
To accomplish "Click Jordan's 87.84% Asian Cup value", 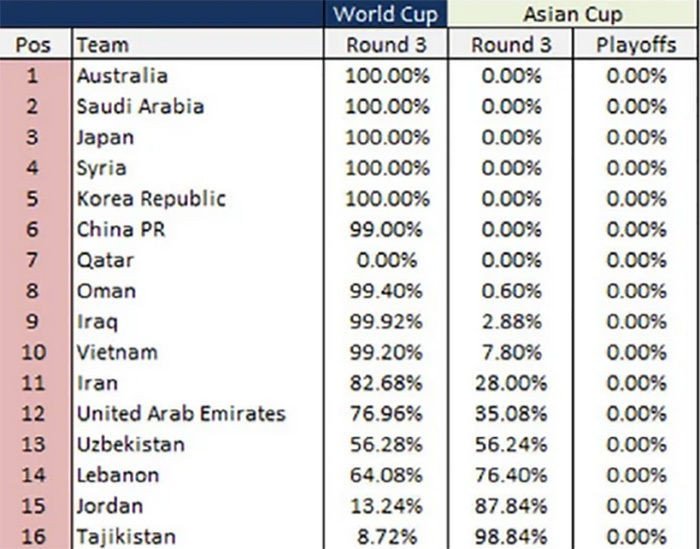I will click(510, 506).
